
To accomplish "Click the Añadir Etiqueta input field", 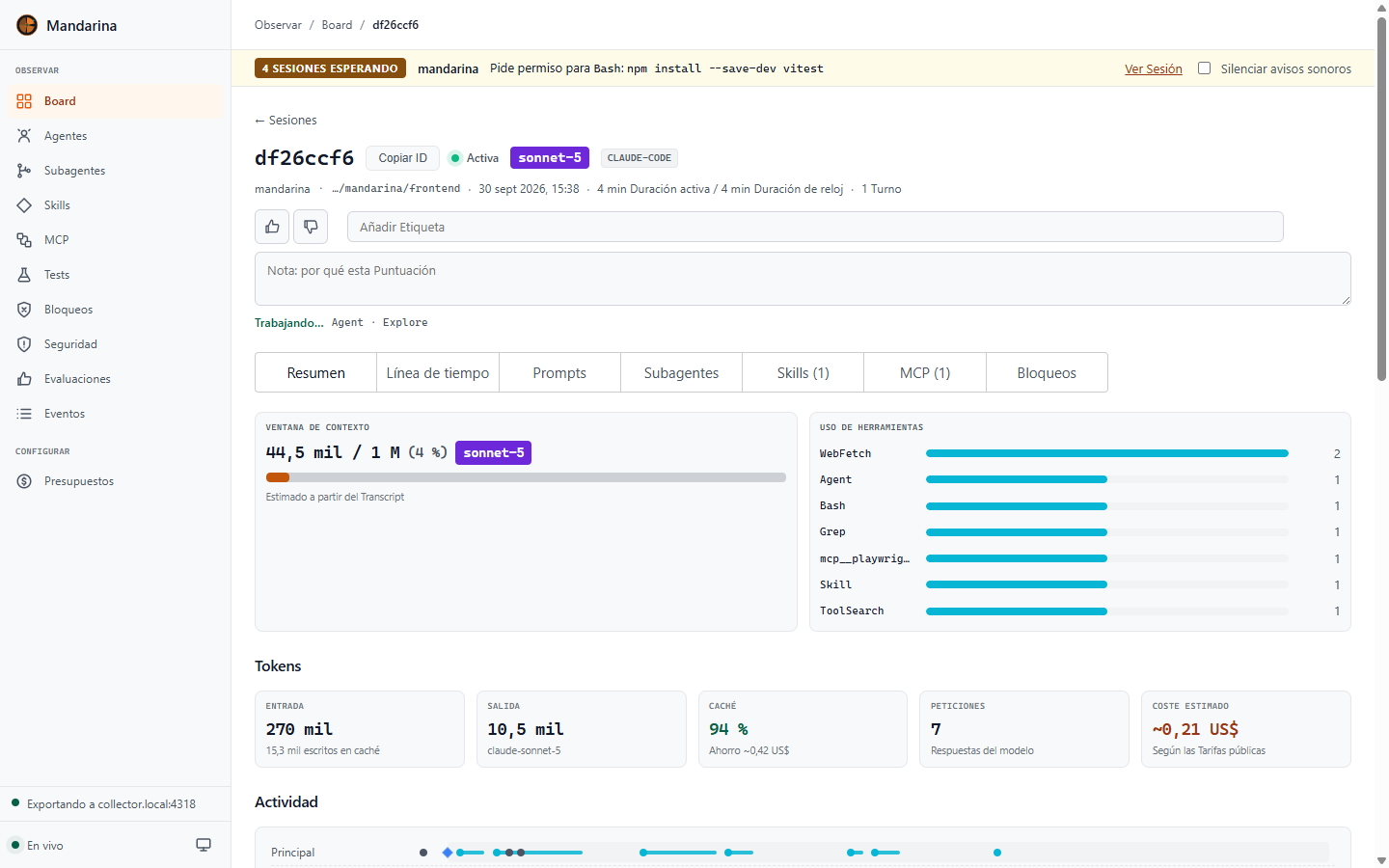I will 815,227.
